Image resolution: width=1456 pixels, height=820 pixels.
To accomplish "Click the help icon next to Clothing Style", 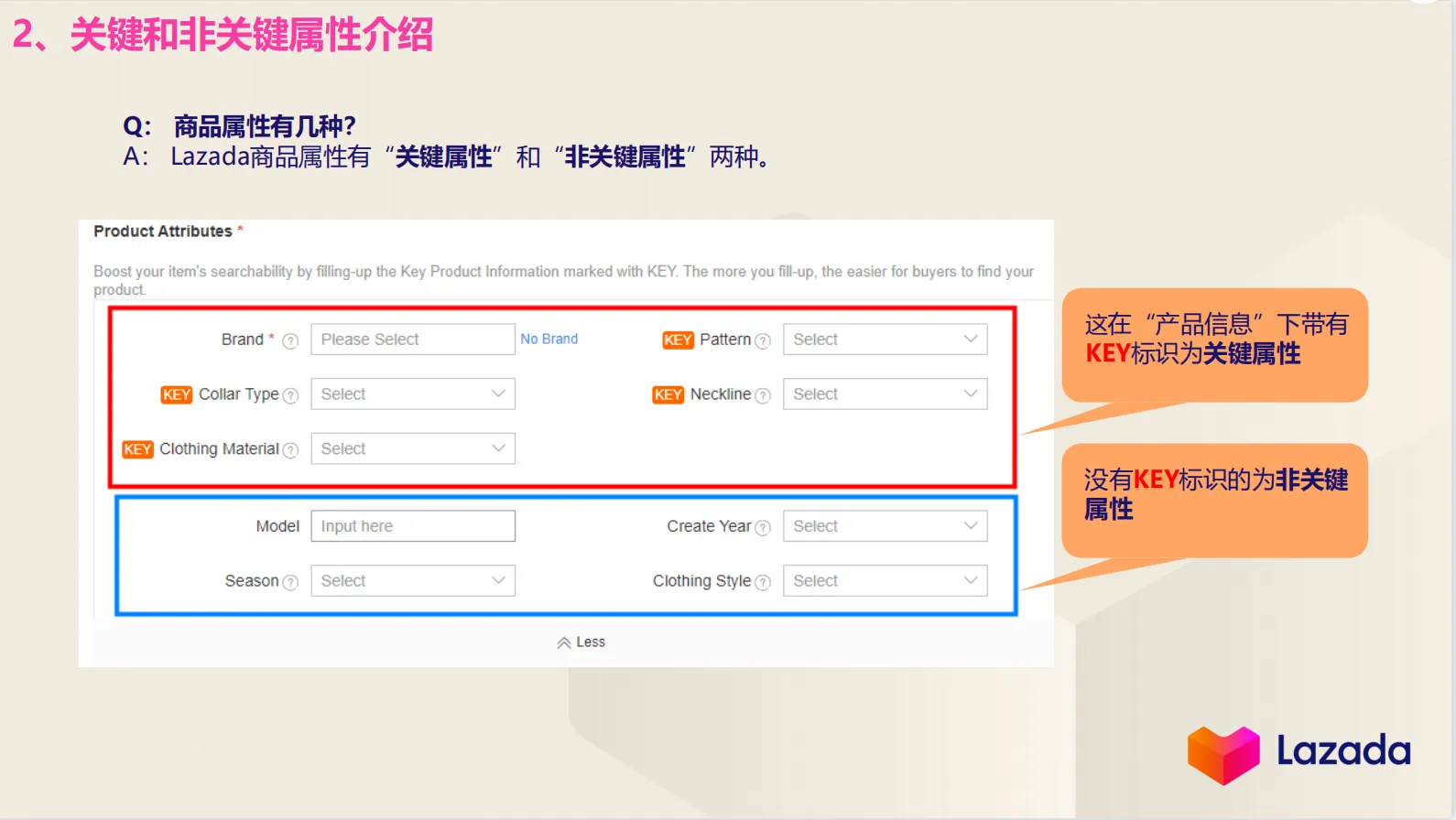I will click(x=762, y=582).
